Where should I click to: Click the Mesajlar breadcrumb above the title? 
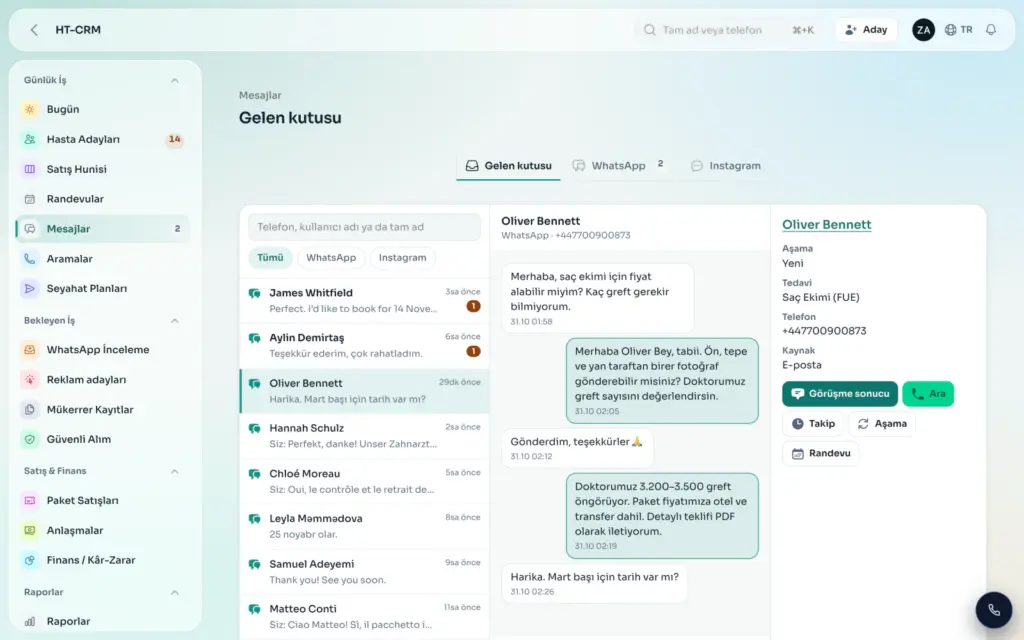[x=260, y=95]
